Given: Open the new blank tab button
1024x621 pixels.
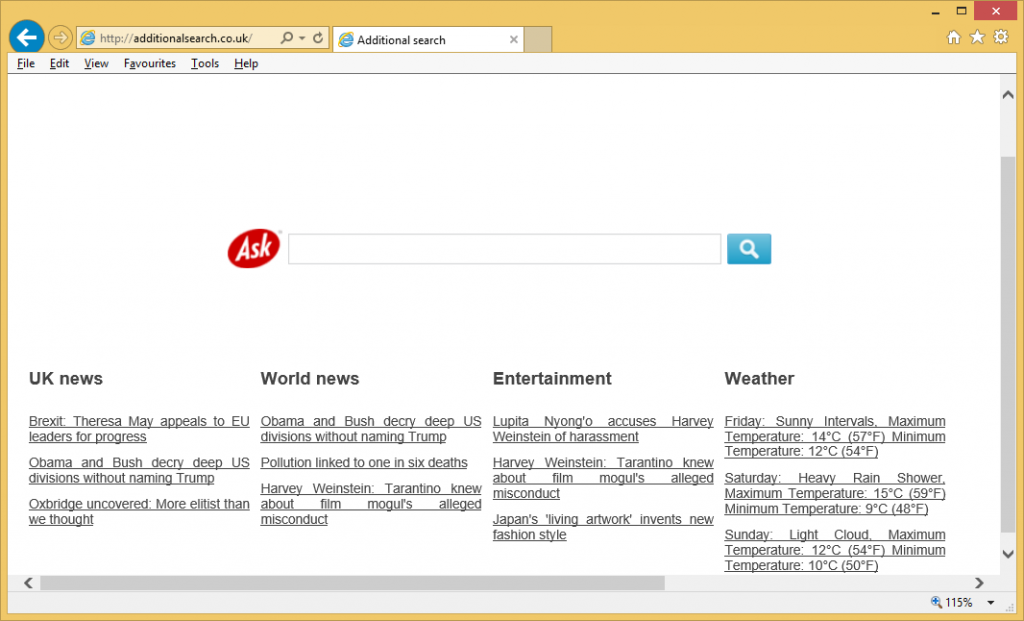Looking at the screenshot, I should pyautogui.click(x=538, y=40).
